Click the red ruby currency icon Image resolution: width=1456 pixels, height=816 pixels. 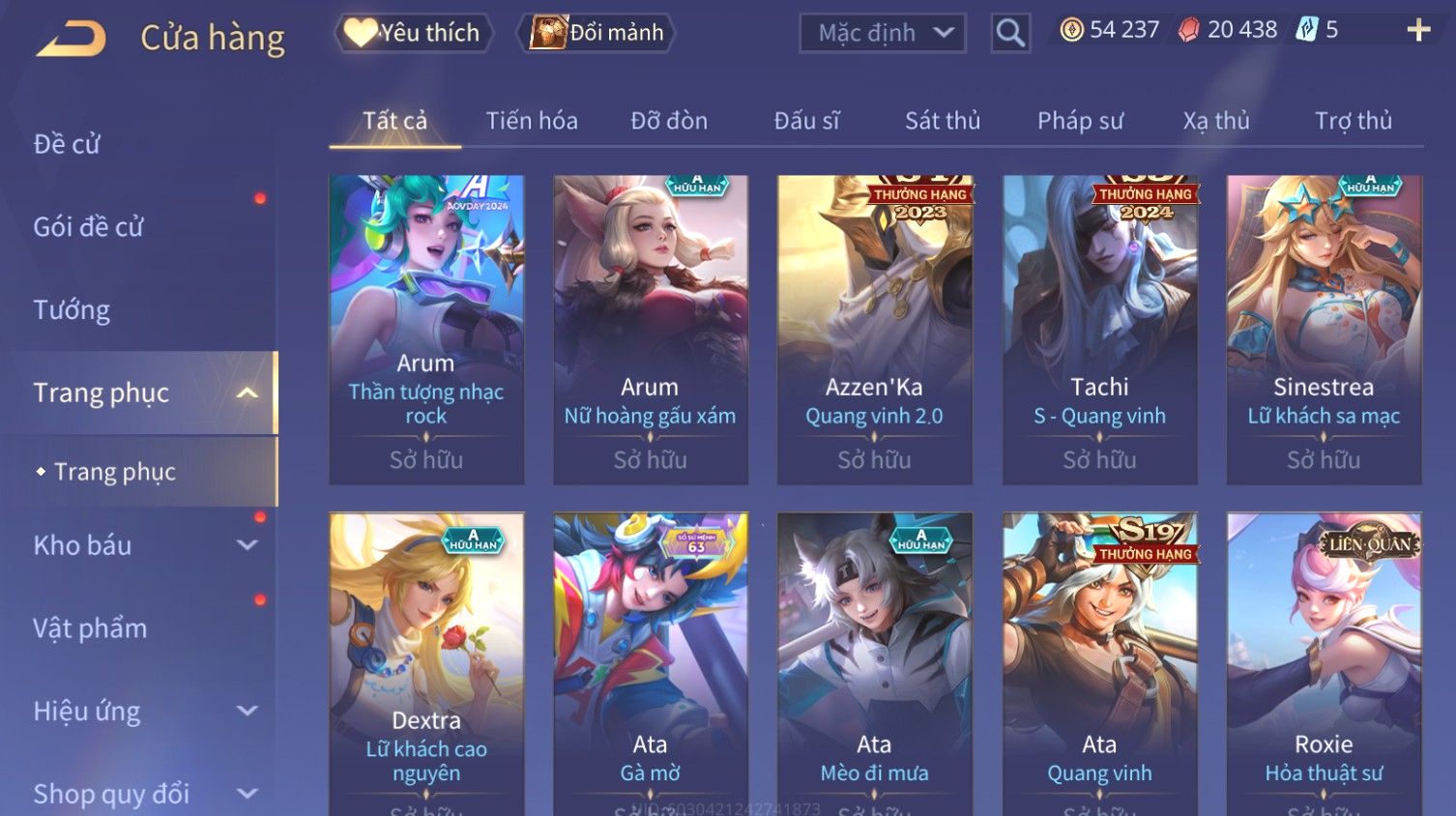click(x=1188, y=30)
